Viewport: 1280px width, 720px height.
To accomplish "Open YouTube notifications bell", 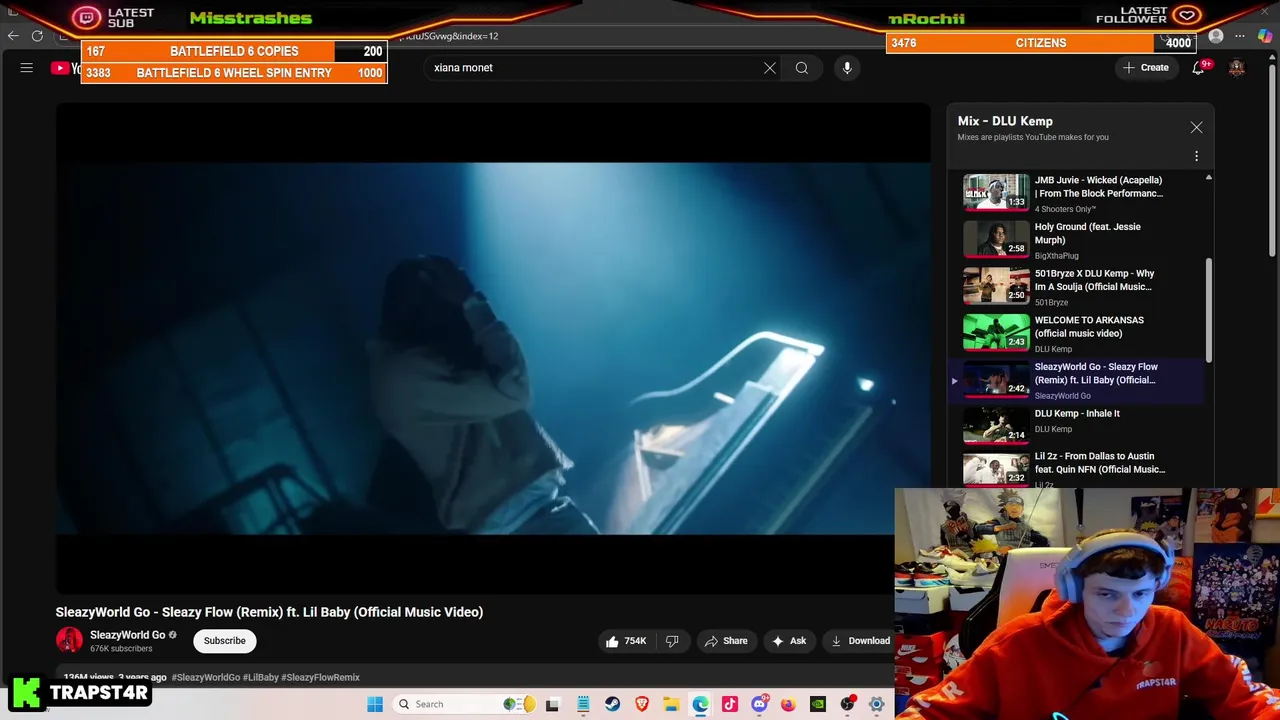I will click(x=1198, y=68).
